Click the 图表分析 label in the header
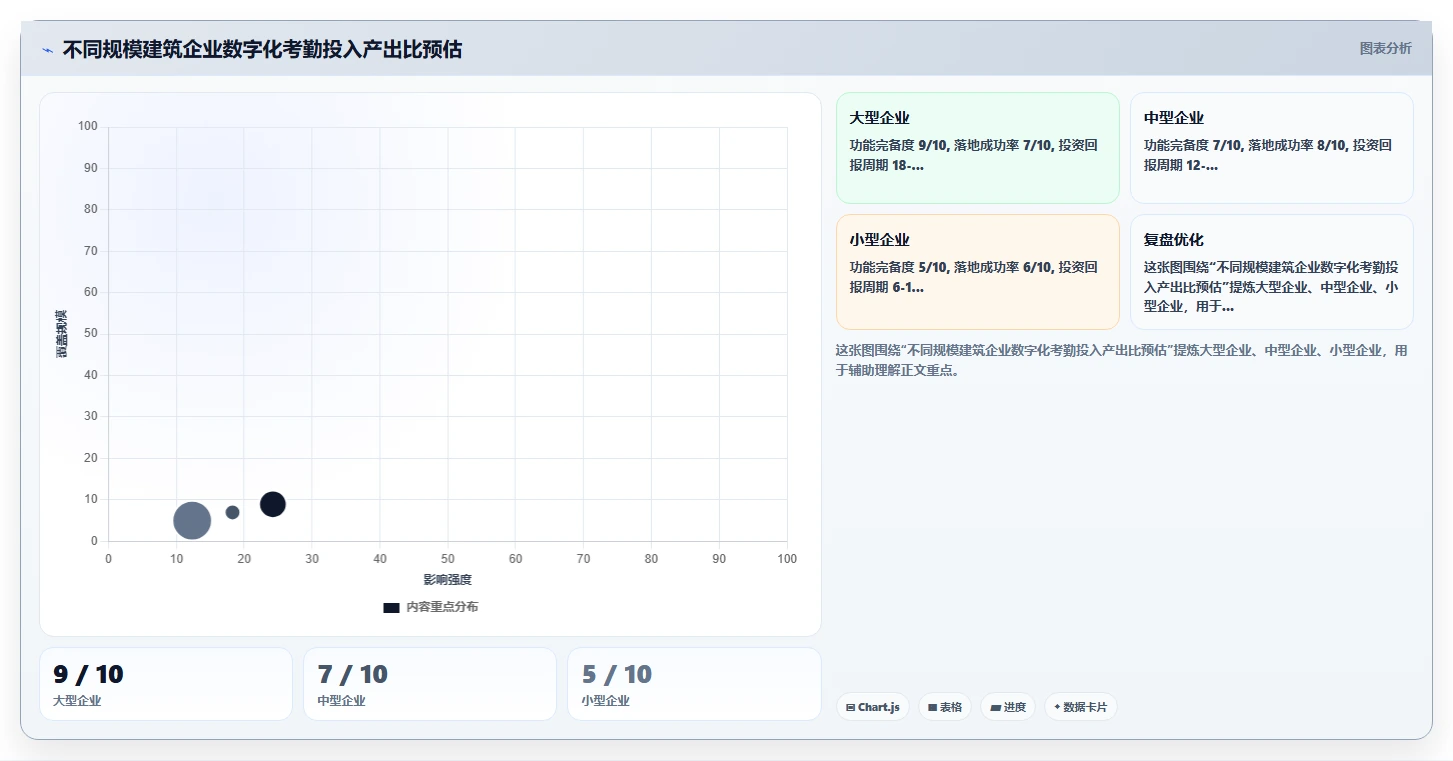1453x761 pixels. tap(1385, 48)
